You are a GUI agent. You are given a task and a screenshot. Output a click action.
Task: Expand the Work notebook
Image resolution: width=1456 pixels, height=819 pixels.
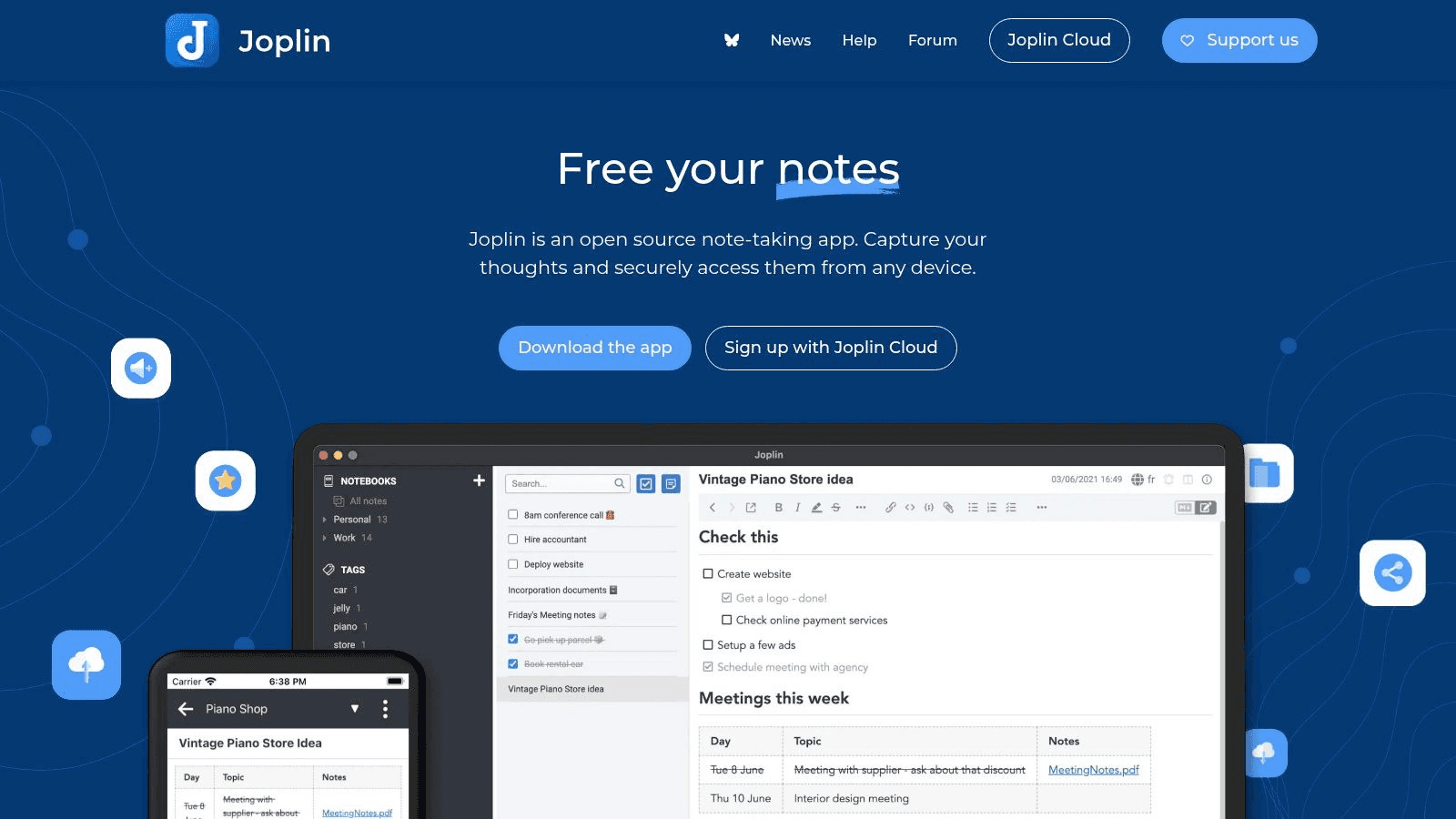[324, 538]
